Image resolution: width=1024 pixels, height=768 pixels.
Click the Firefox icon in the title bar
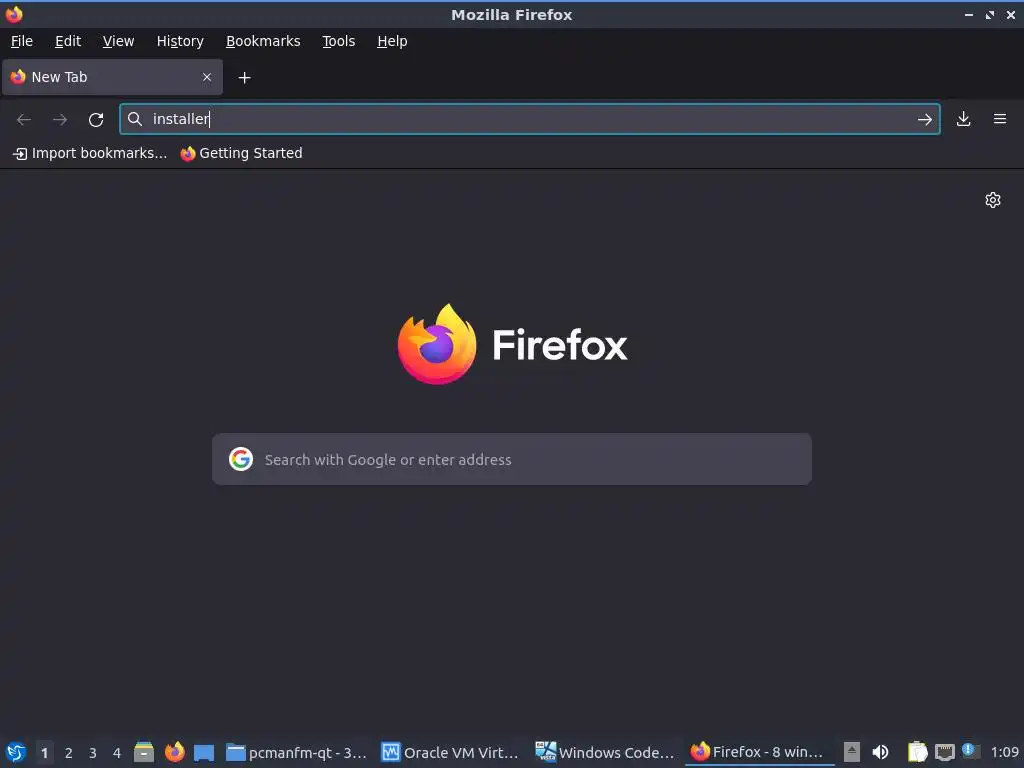14,14
